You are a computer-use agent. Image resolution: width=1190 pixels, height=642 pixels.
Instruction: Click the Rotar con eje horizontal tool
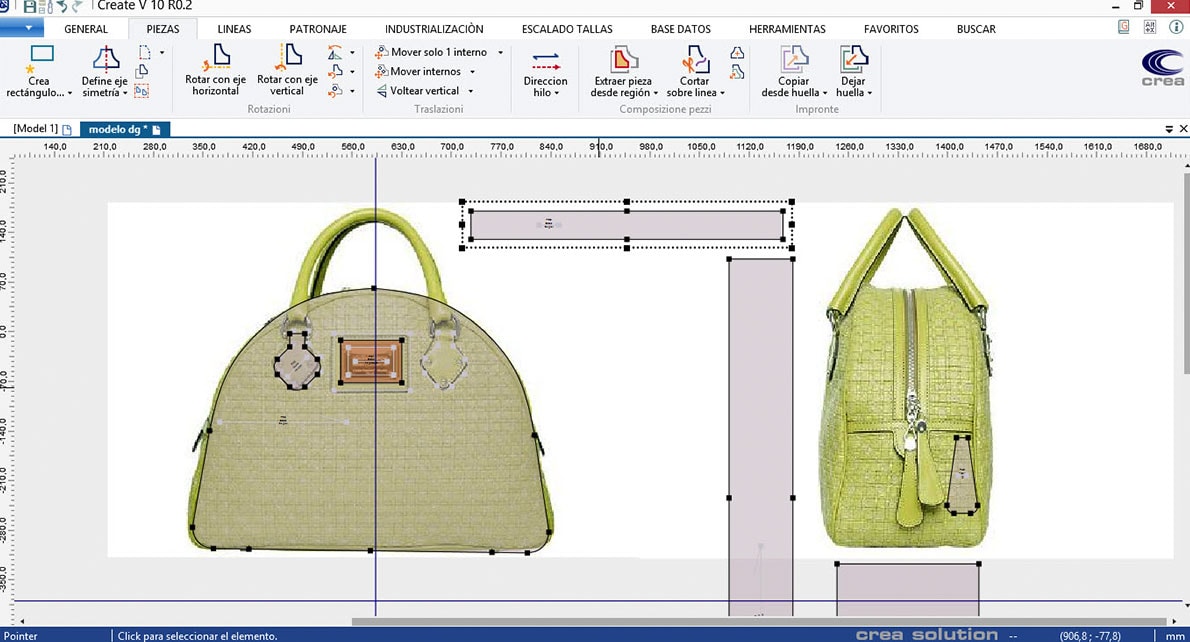(x=215, y=72)
